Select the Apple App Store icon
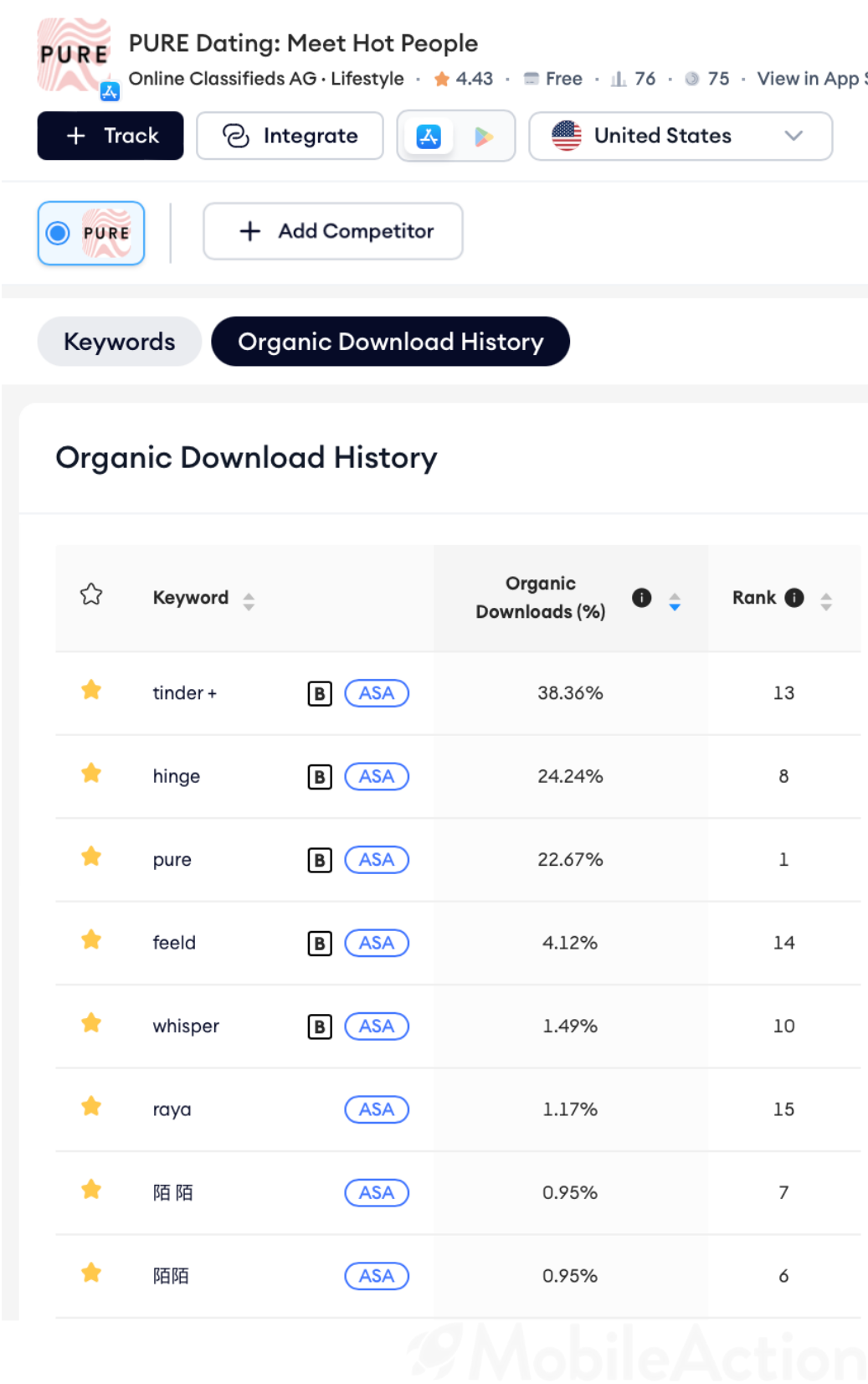The height and width of the screenshot is (1384, 868). 429,136
